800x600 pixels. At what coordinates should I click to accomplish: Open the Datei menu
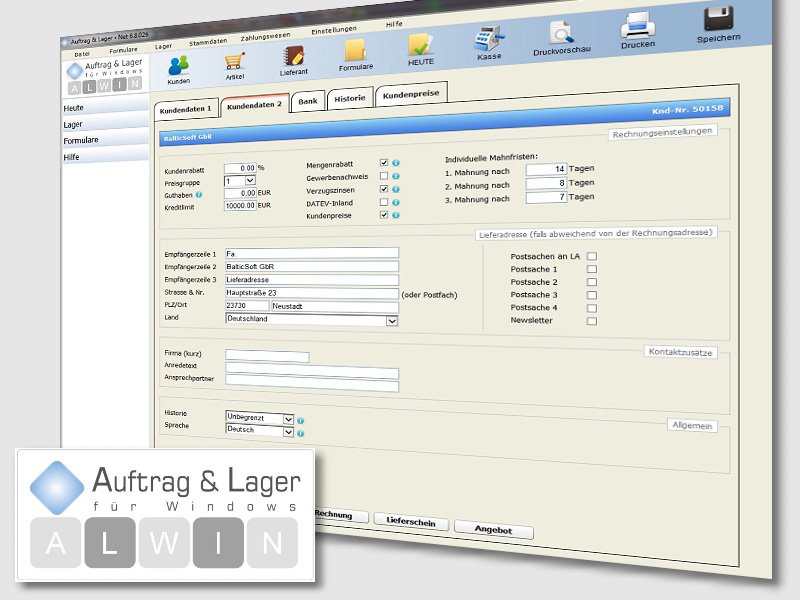82,54
